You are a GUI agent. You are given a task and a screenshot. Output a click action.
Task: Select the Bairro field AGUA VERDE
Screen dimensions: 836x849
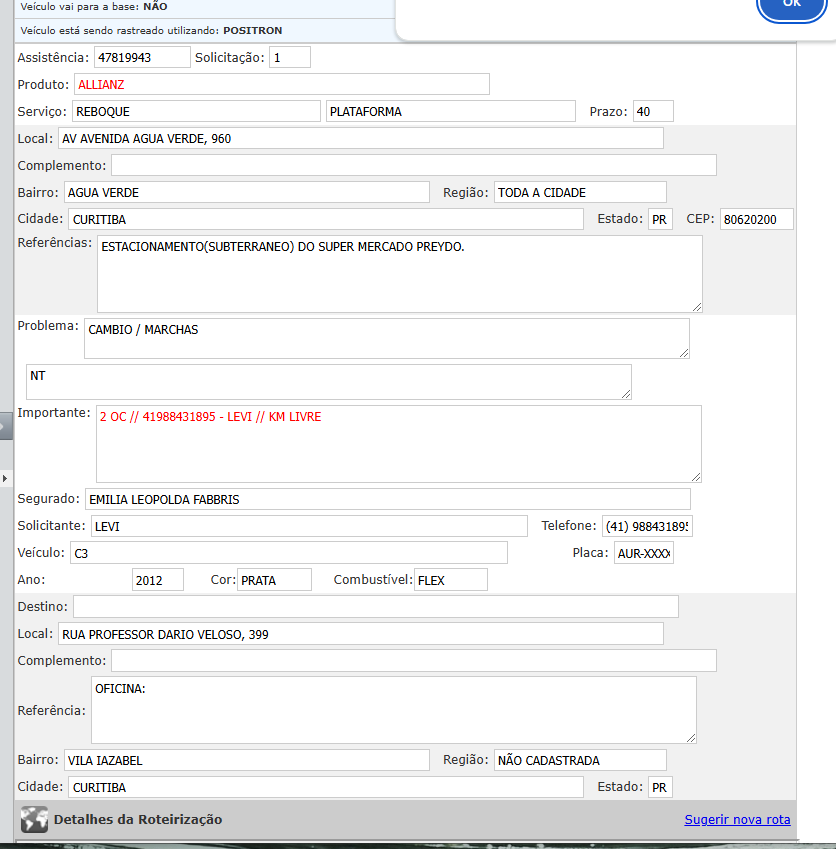(x=246, y=193)
